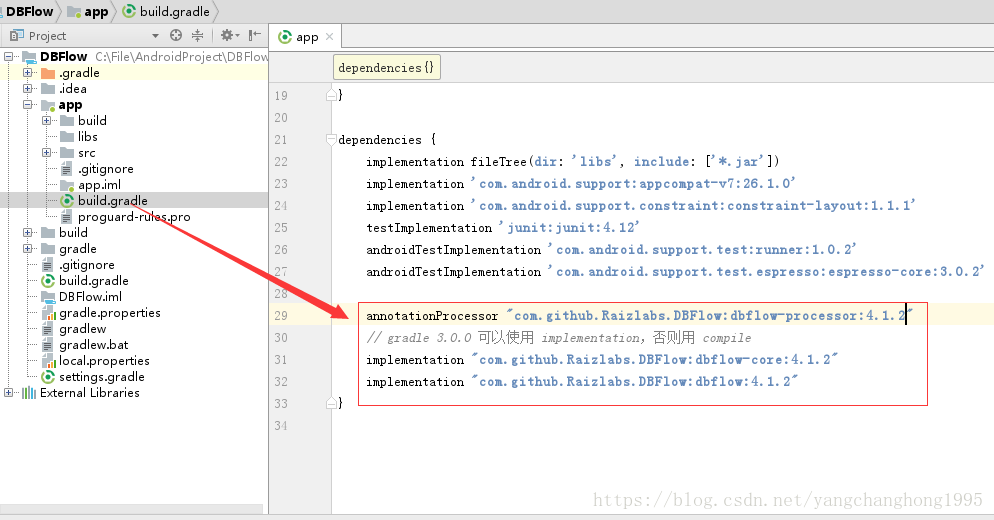The image size is (994, 520).
Task: Select the root-level build.gradle file
Action: coord(93,280)
